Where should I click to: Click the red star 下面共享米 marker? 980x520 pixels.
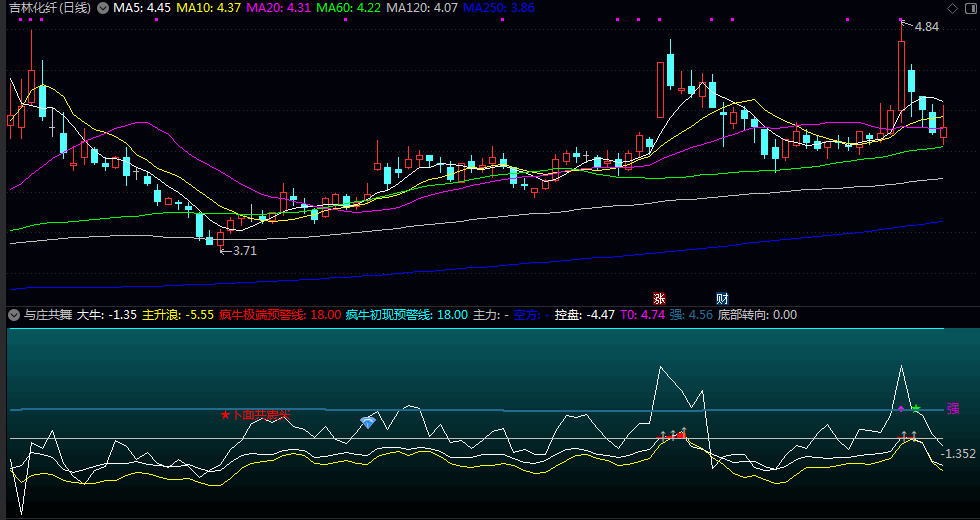[256, 414]
